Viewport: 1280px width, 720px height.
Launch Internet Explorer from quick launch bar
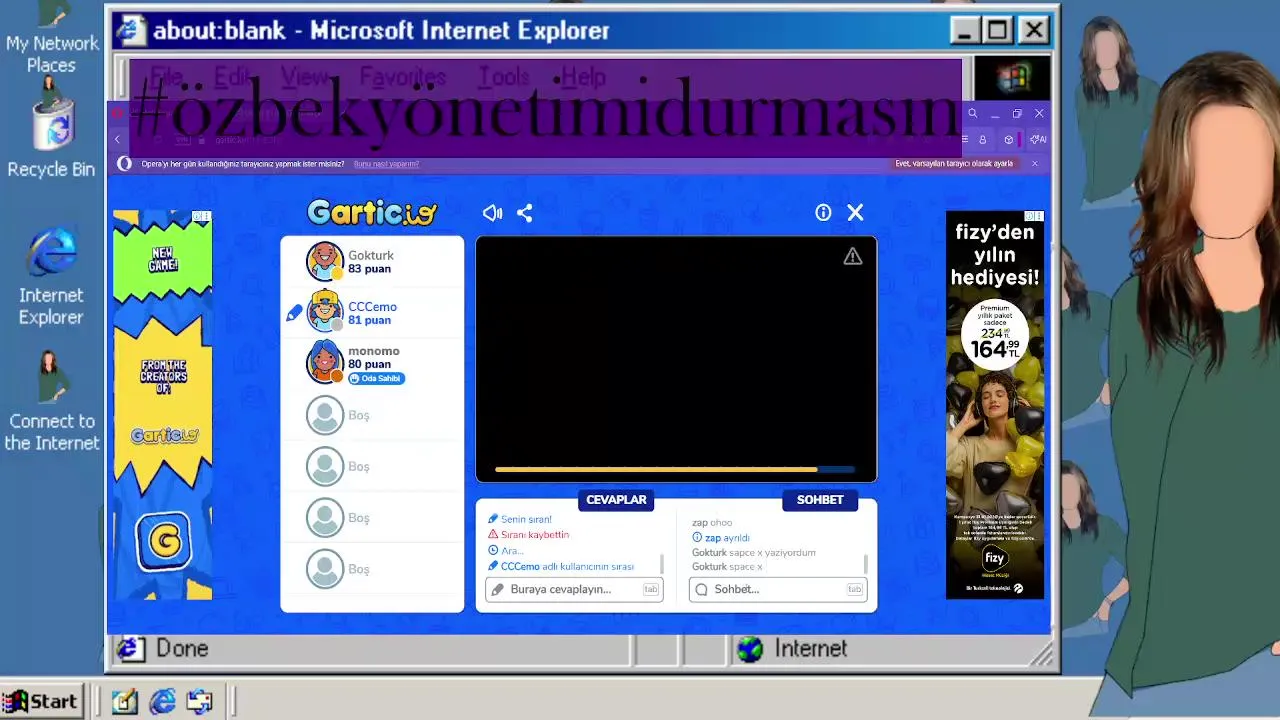[x=162, y=702]
